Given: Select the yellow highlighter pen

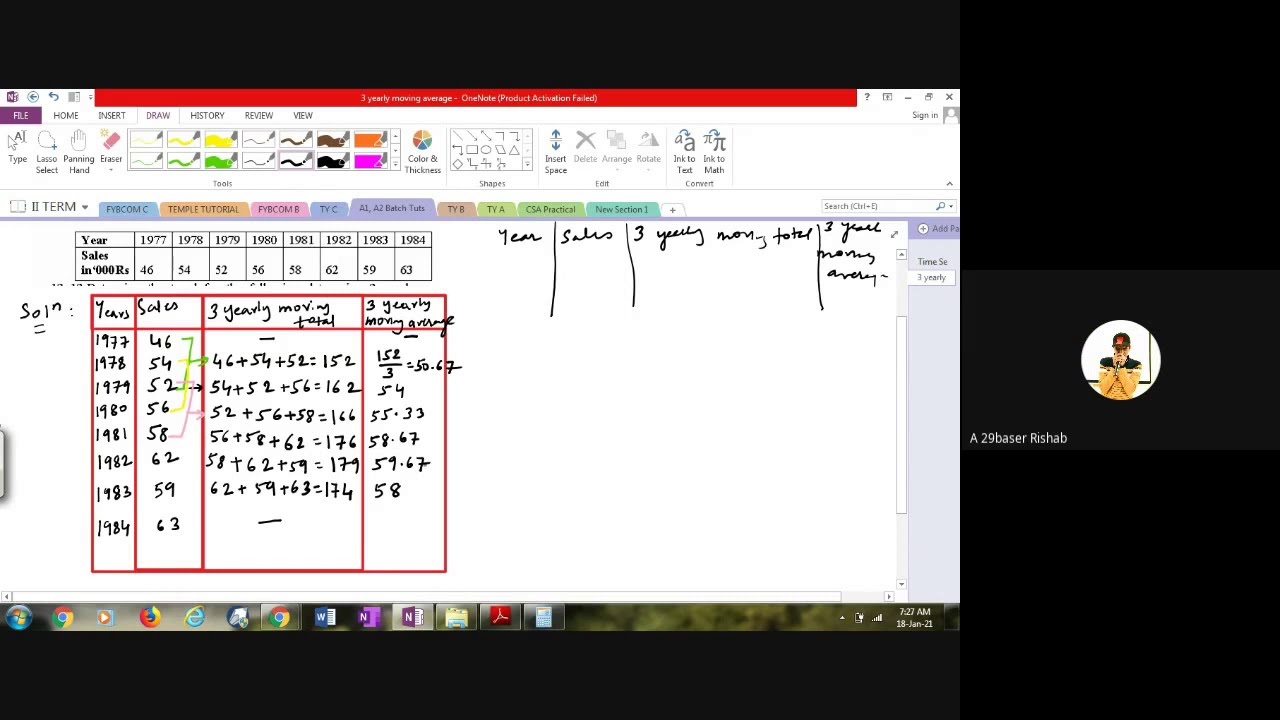Looking at the screenshot, I should [x=220, y=141].
